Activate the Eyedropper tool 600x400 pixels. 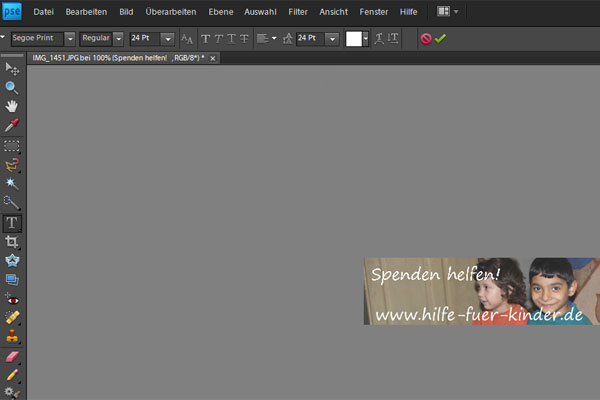pyautogui.click(x=12, y=125)
